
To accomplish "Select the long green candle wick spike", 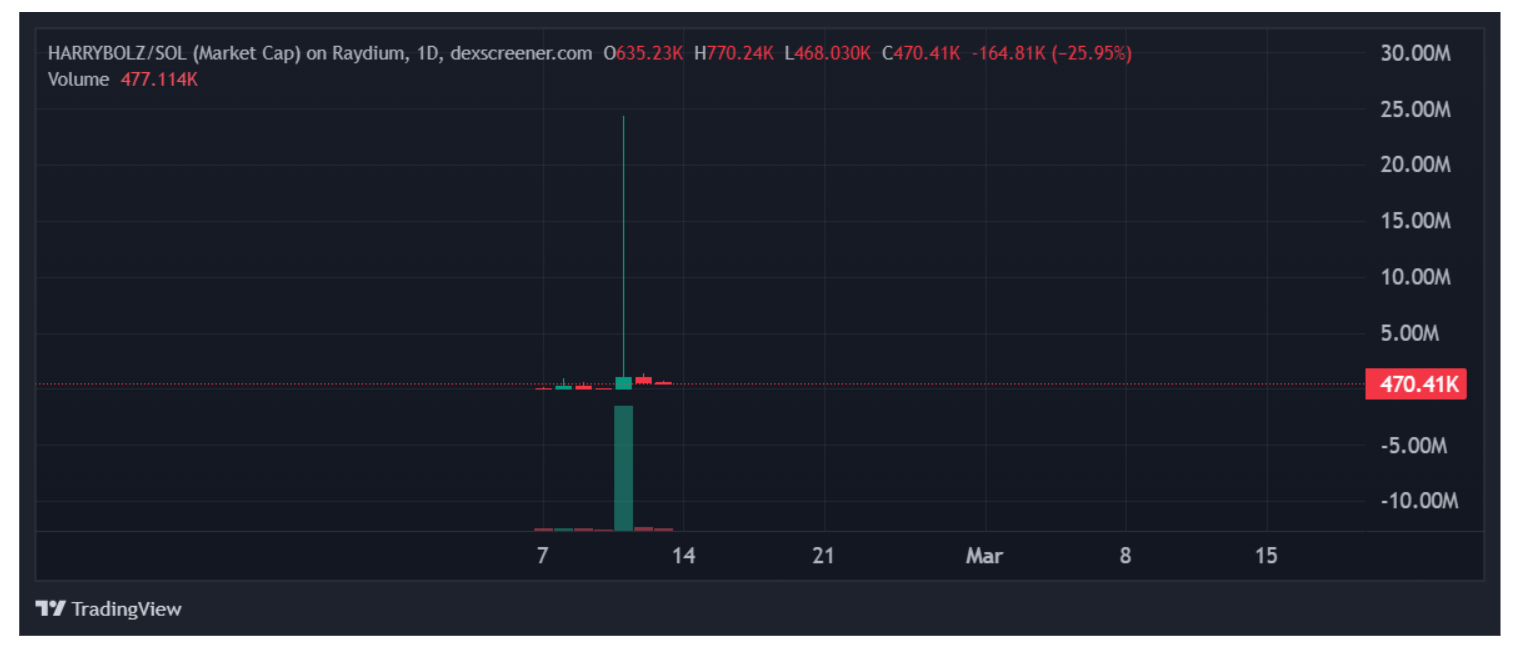I will pos(623,246).
